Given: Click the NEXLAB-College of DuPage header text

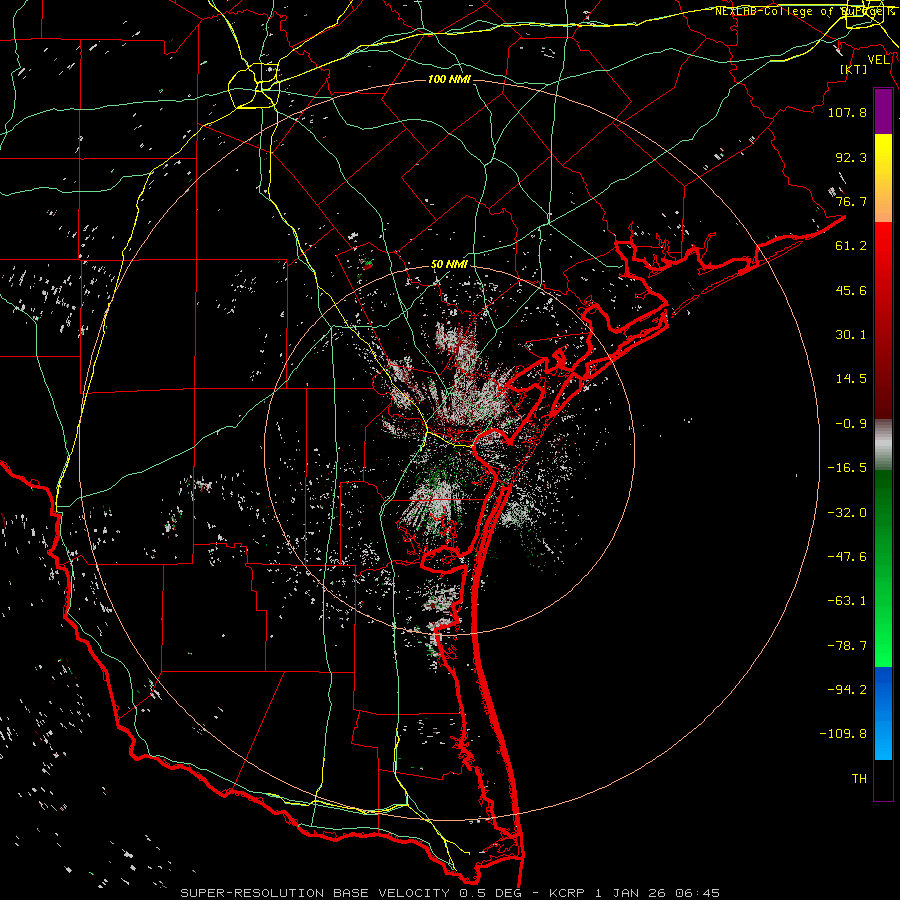Looking at the screenshot, I should click(804, 11).
